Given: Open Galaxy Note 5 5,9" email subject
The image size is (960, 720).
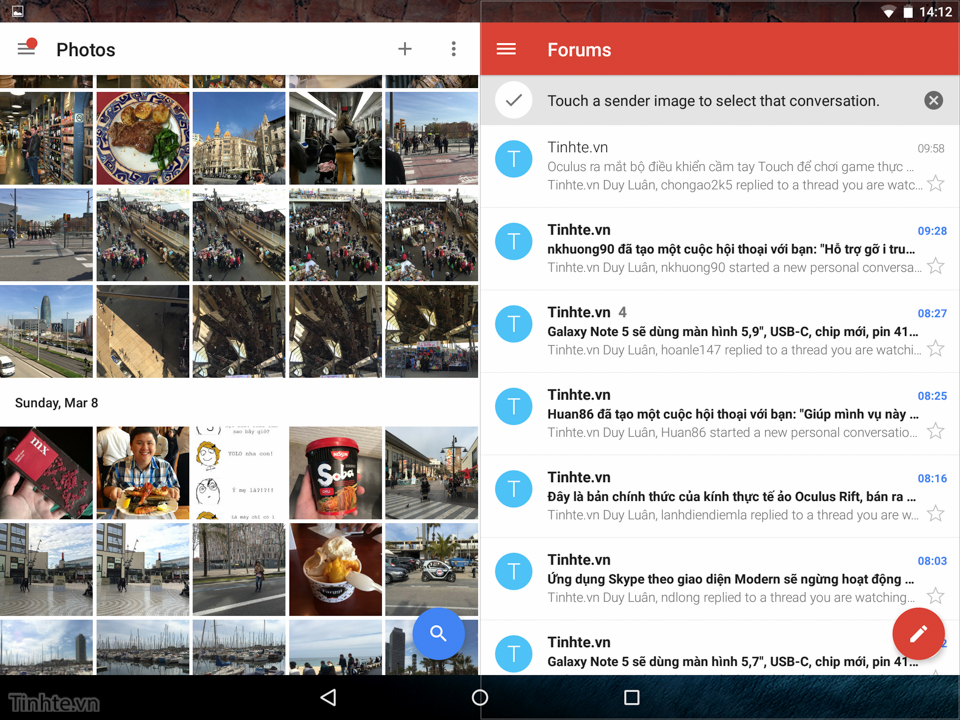Looking at the screenshot, I should pos(732,332).
